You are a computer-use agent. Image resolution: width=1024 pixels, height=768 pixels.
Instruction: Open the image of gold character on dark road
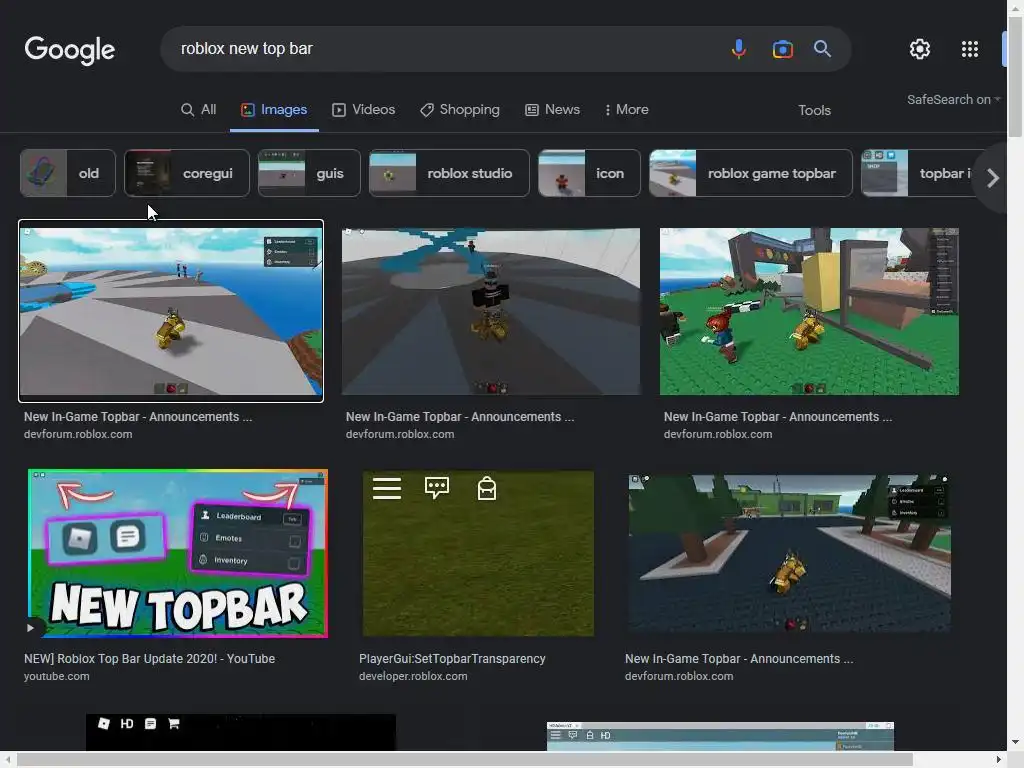(790, 553)
